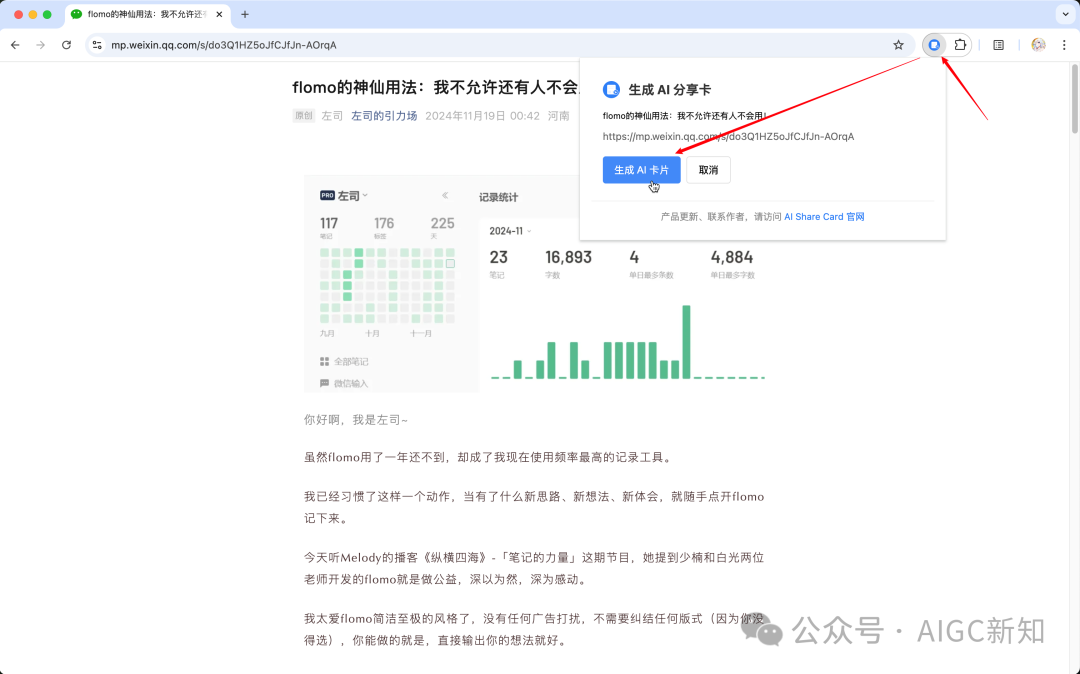1080x674 pixels.
Task: Click the 117 notes count
Action: [329, 223]
